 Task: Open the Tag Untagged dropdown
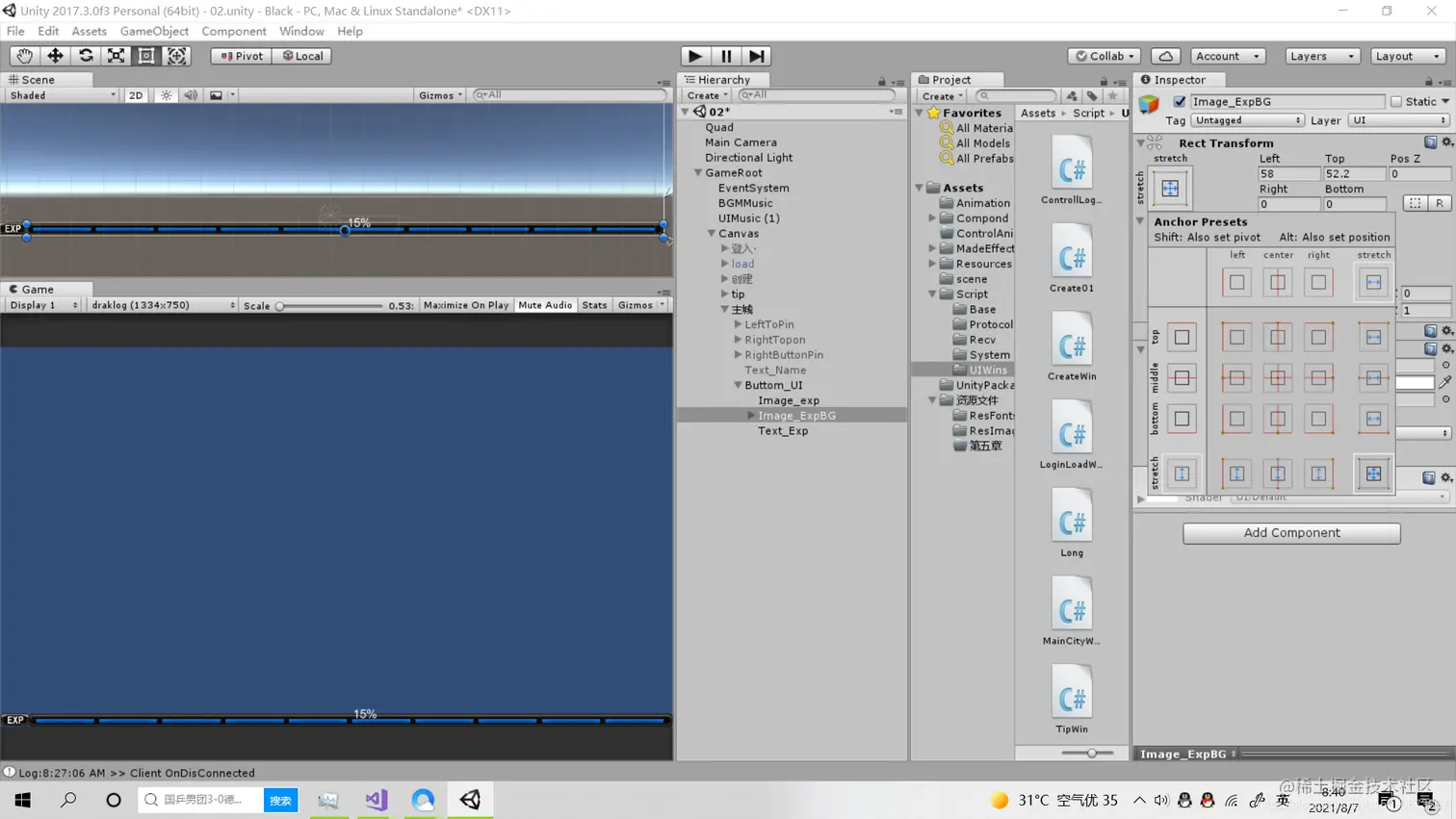[x=1247, y=120]
